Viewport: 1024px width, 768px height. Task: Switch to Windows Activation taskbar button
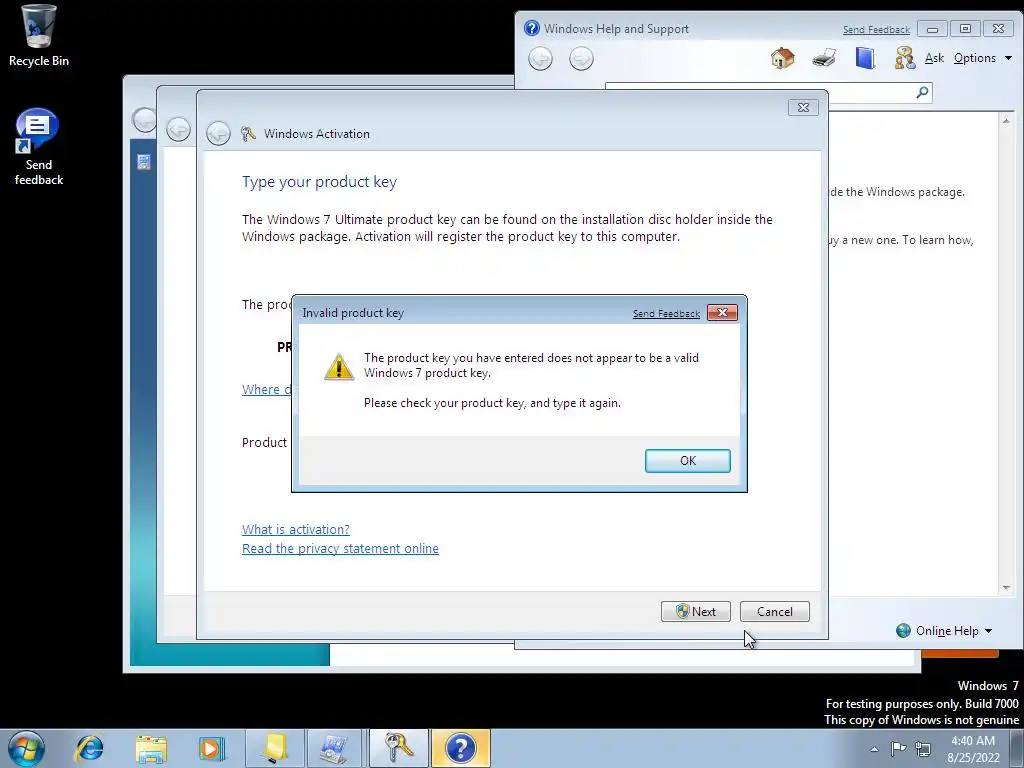coord(398,748)
